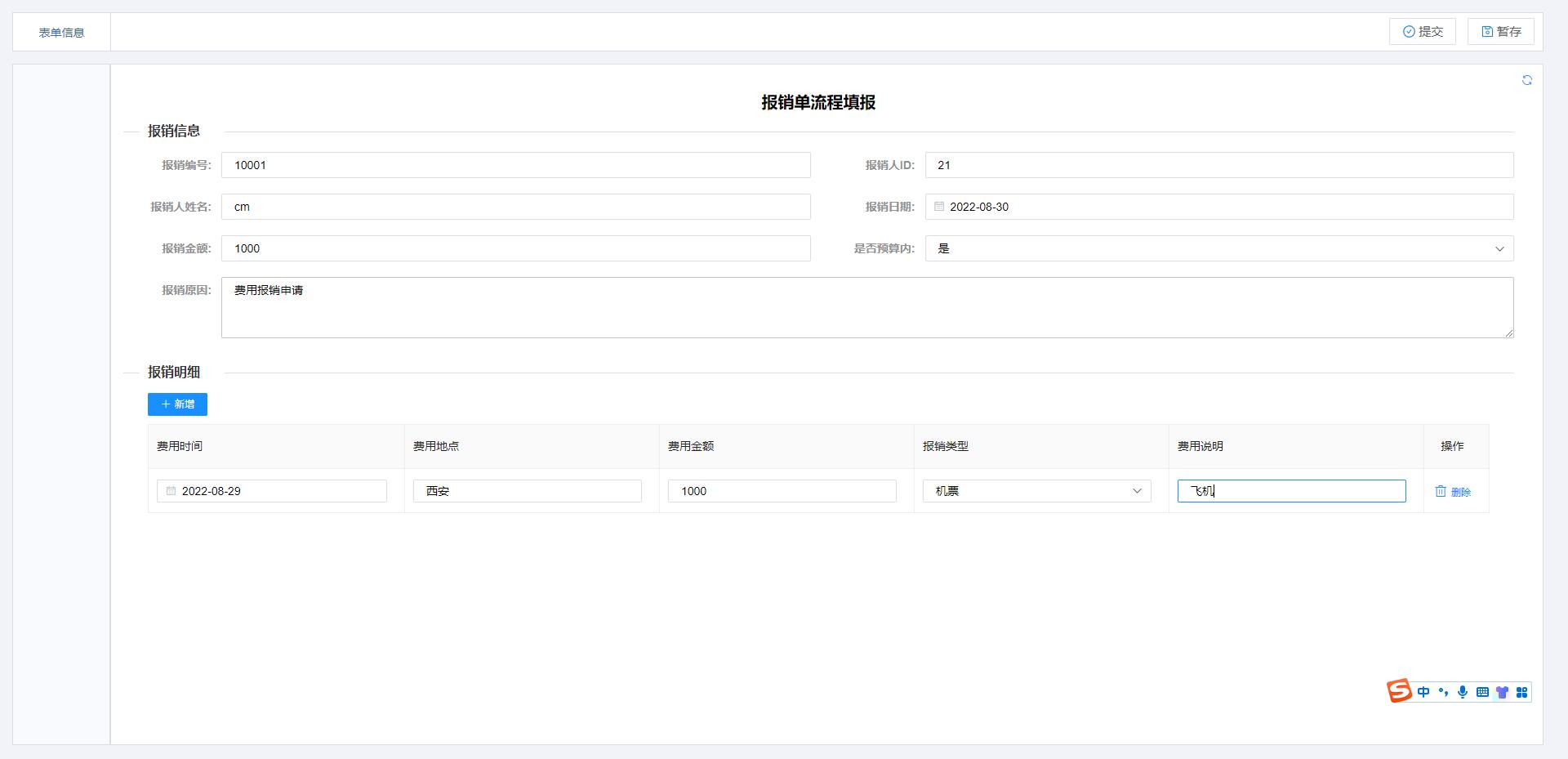Click the trash icon to delete detail row
1568x759 pixels.
coord(1441,491)
